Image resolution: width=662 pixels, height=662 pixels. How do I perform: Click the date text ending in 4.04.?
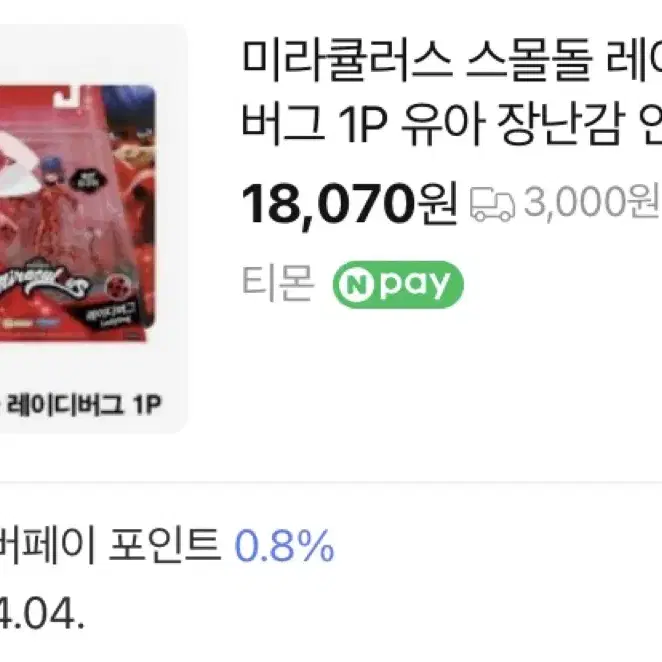(x=41, y=615)
